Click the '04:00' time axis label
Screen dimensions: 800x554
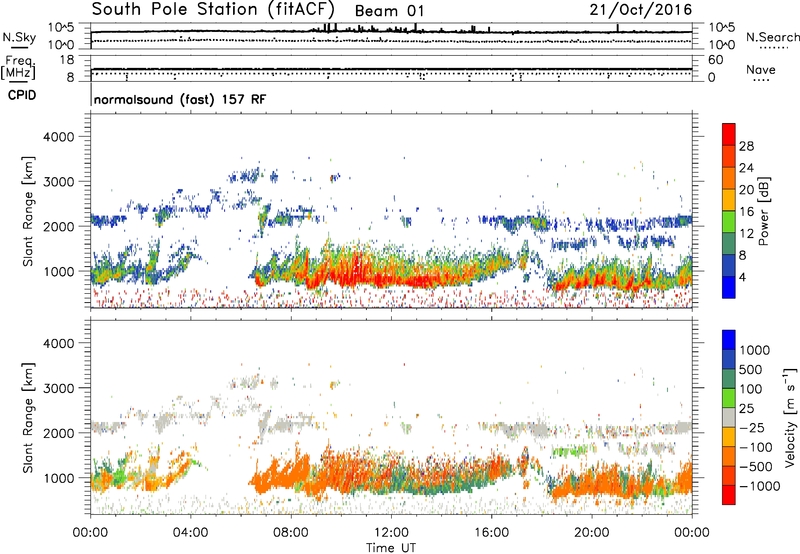pos(190,533)
